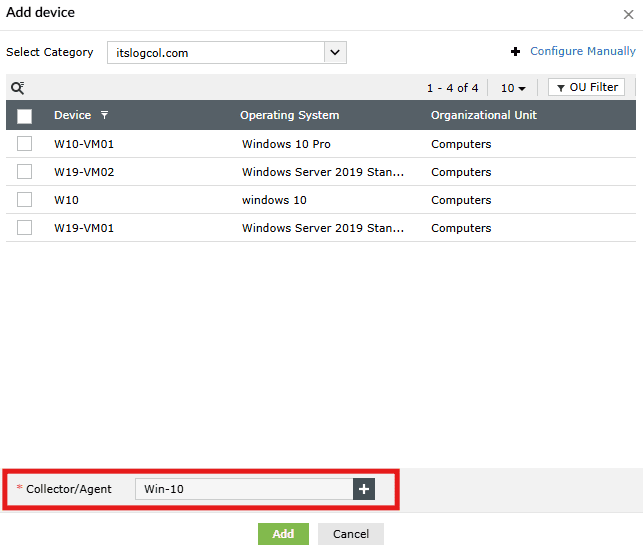Click W19-VM01's Windows Server 2019 cell
The width and height of the screenshot is (643, 551).
point(323,228)
